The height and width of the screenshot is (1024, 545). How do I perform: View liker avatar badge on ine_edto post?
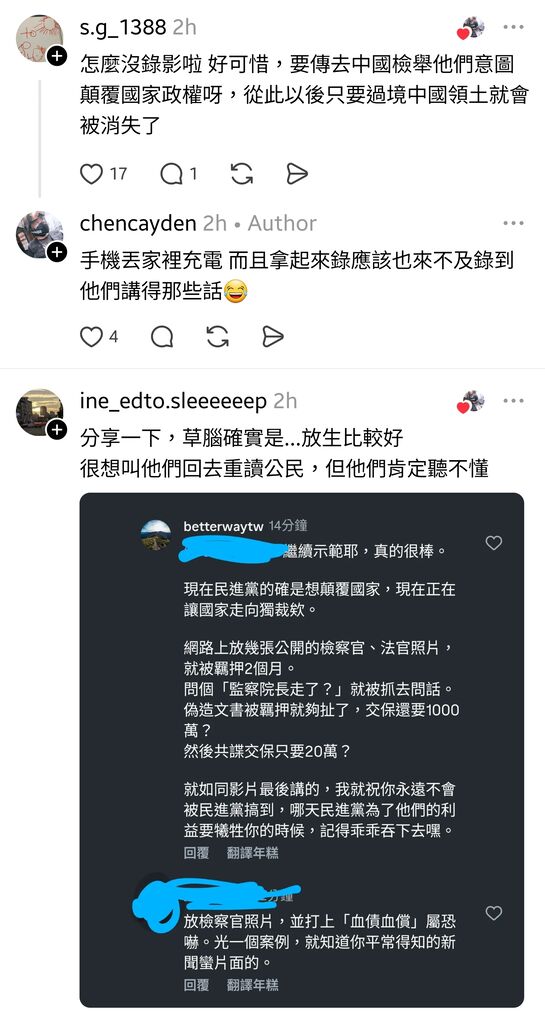pyautogui.click(x=471, y=401)
